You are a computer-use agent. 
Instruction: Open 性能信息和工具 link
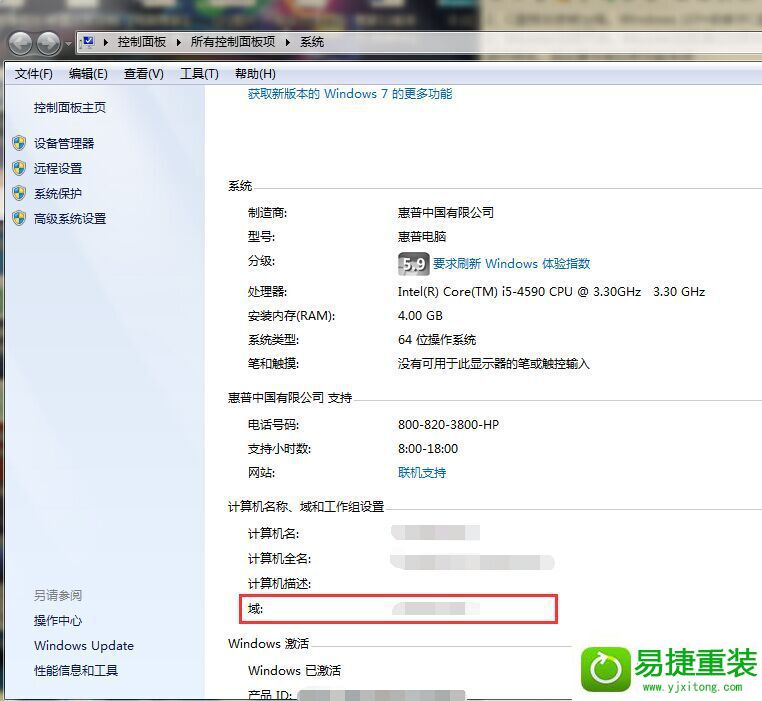(x=76, y=671)
